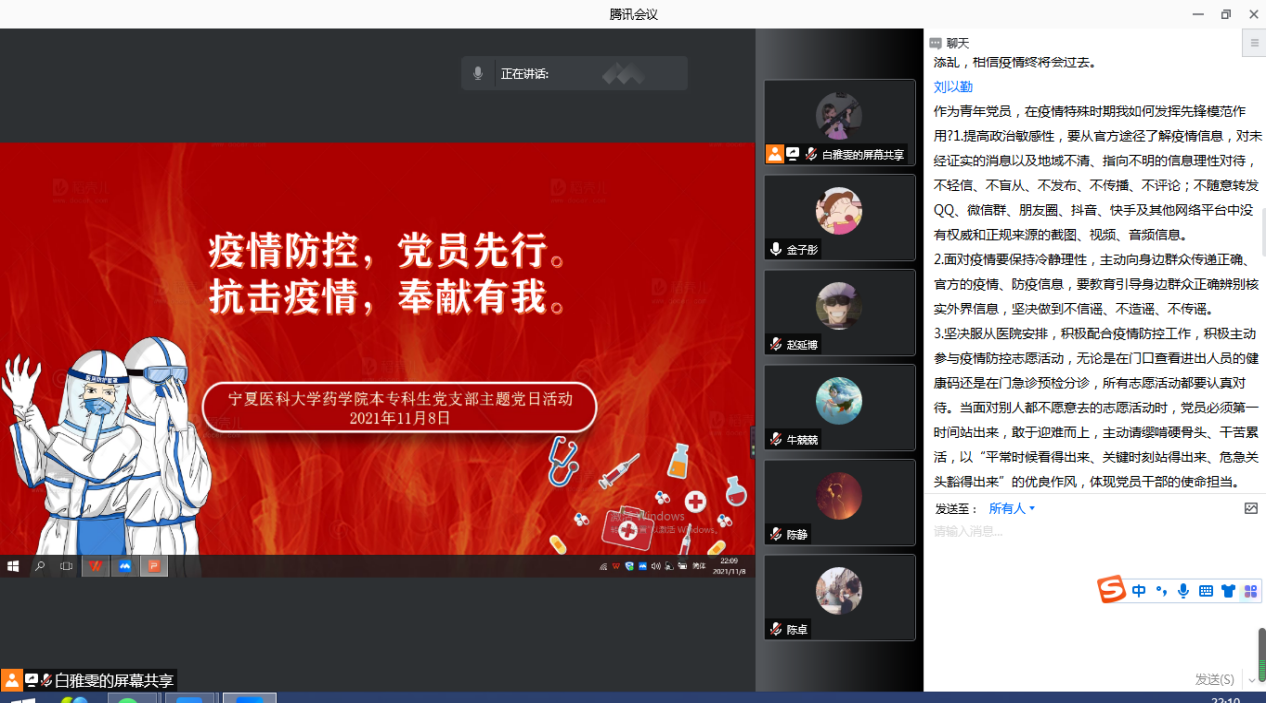Click the sender name 刘以勤 in chat
1266x703 pixels.
point(953,87)
